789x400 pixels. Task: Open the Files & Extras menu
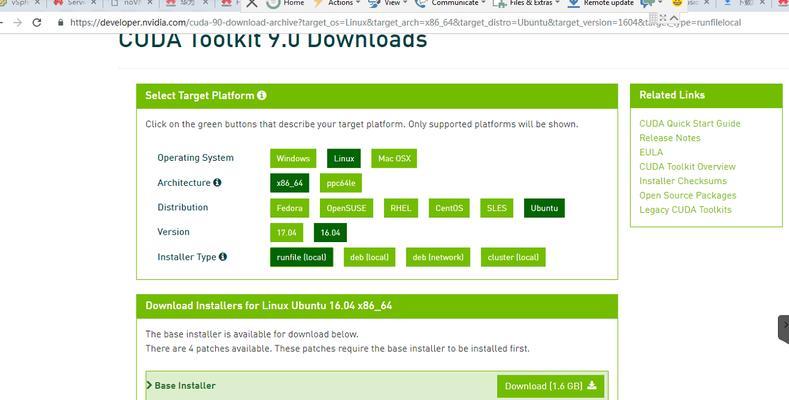(526, 3)
